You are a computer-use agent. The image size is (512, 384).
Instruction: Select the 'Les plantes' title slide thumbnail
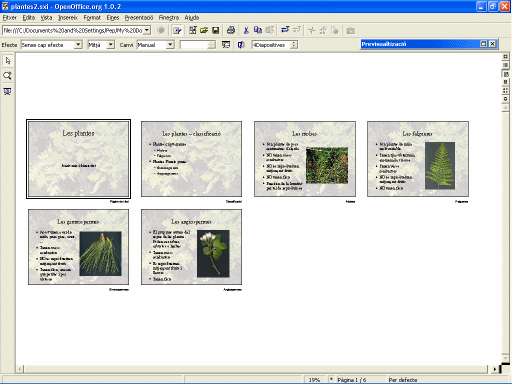[x=78, y=159]
